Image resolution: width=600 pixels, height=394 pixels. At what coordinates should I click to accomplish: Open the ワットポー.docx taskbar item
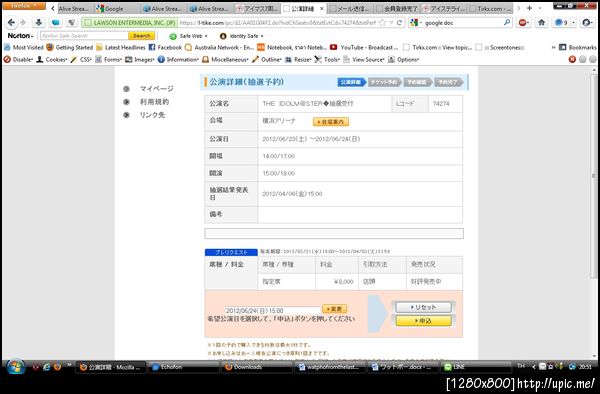tap(404, 367)
